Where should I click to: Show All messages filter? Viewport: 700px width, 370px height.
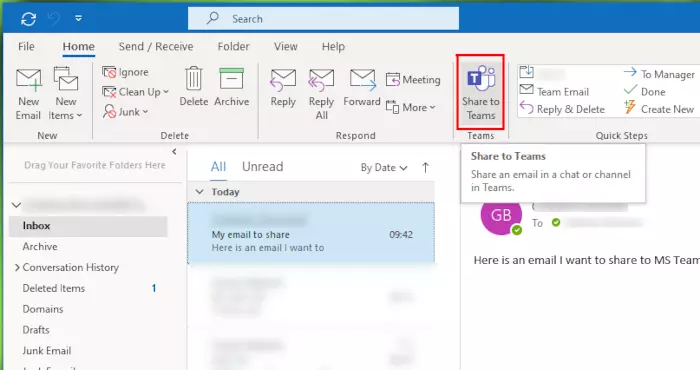(218, 167)
